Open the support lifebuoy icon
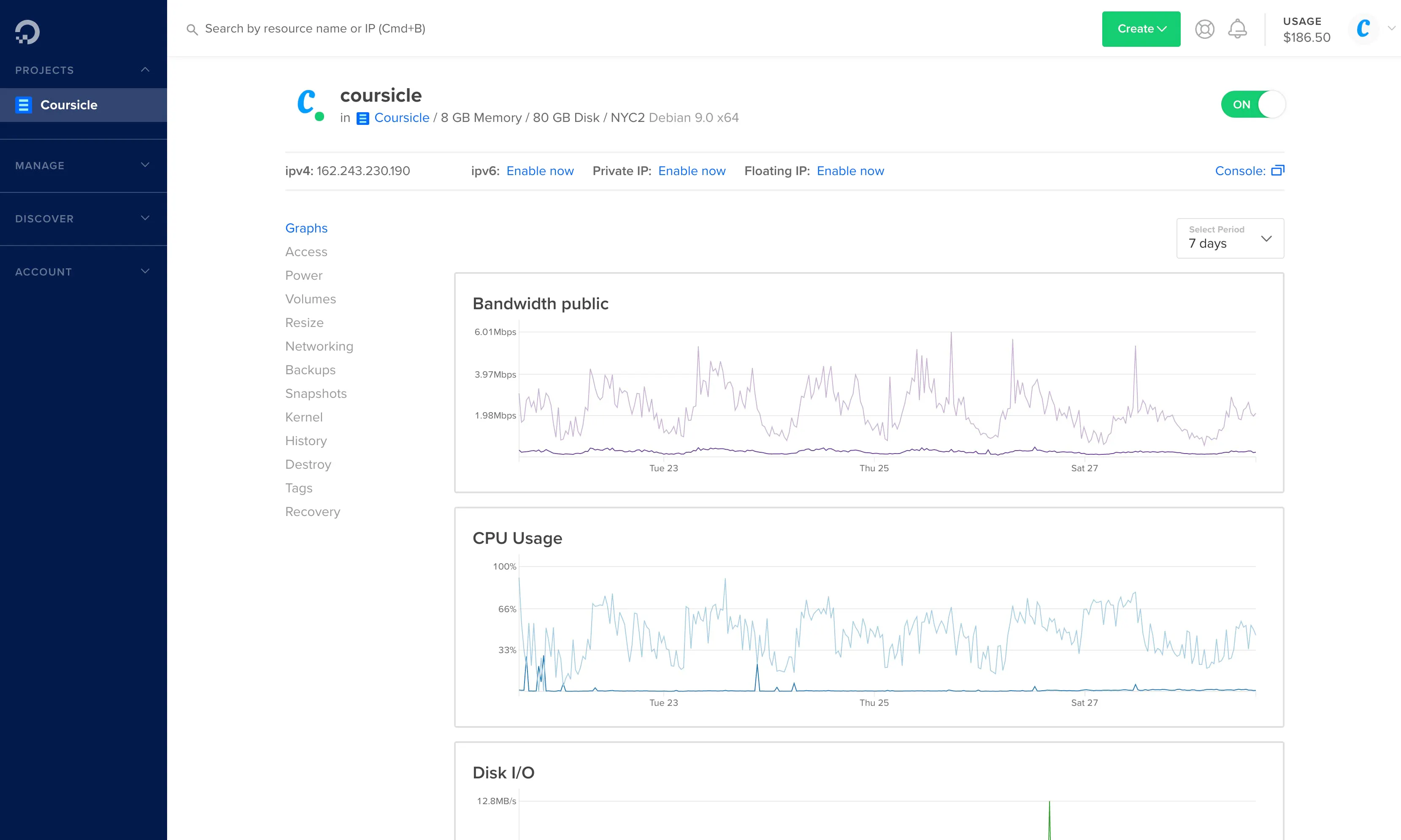Viewport: 1401px width, 840px height. pos(1204,29)
